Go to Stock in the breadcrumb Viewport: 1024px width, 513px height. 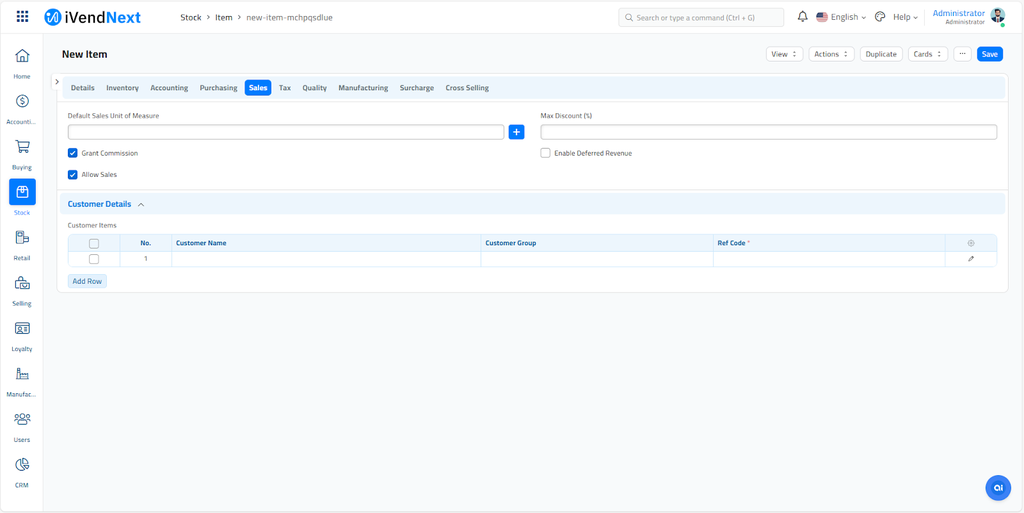[191, 18]
